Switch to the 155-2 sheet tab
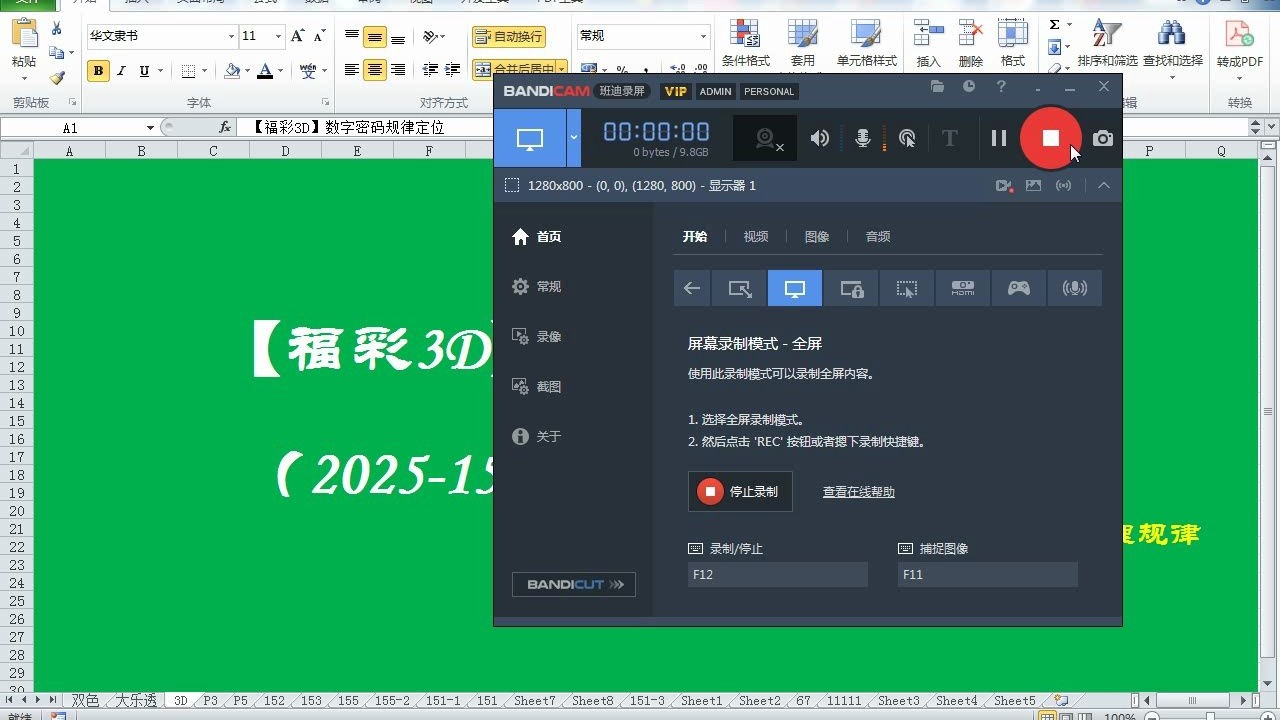 pos(392,701)
